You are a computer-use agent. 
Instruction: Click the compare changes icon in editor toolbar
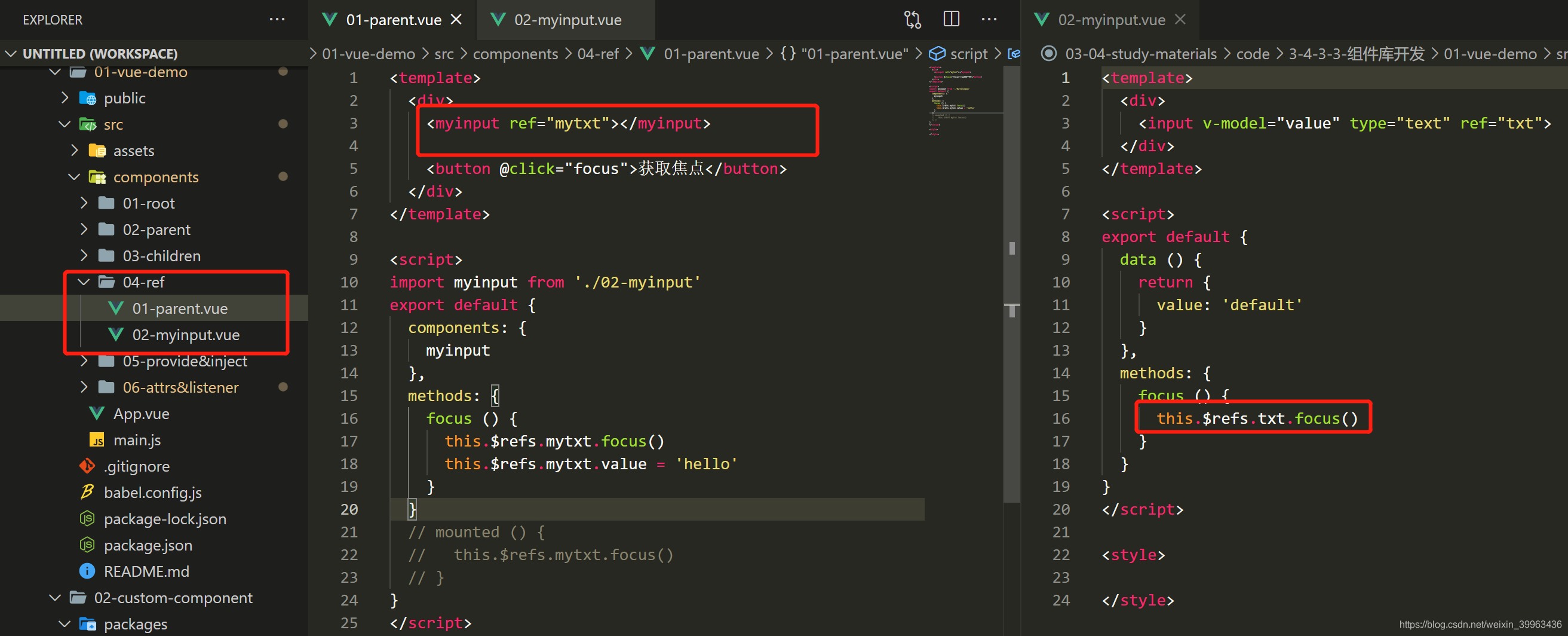click(912, 20)
